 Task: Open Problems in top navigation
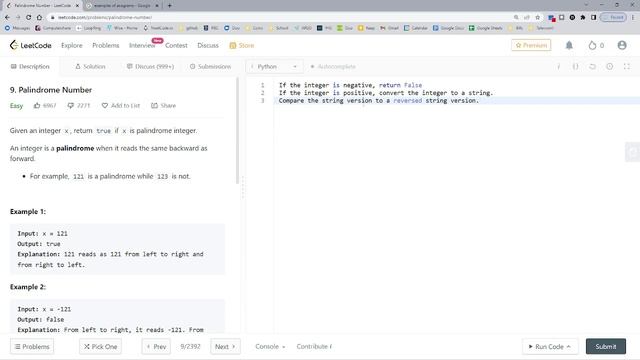(x=106, y=45)
